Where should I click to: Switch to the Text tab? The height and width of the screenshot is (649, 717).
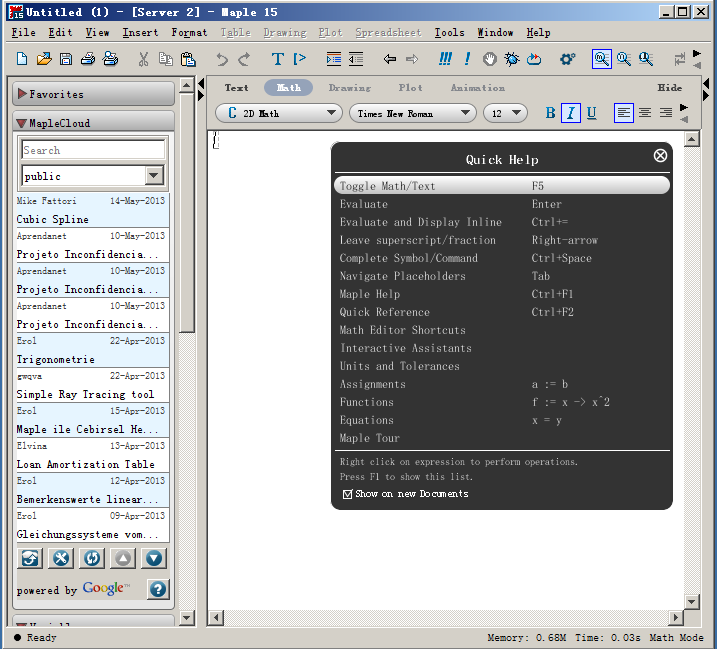236,87
